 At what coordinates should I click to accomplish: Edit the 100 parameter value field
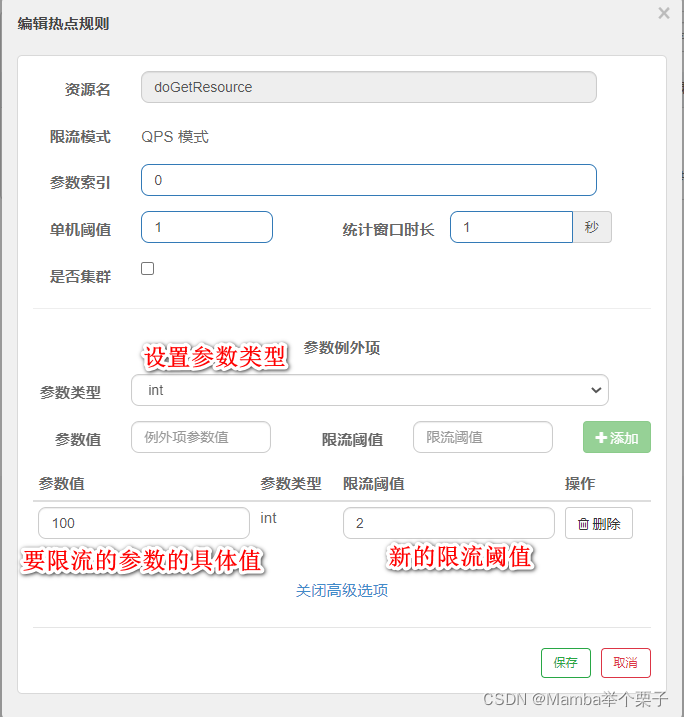coord(144,523)
